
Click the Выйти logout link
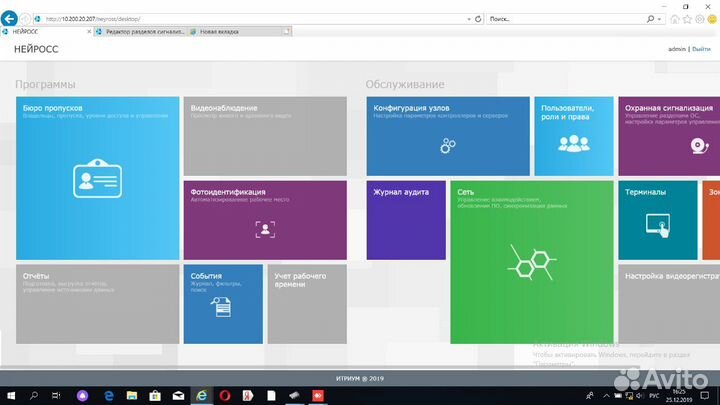701,49
